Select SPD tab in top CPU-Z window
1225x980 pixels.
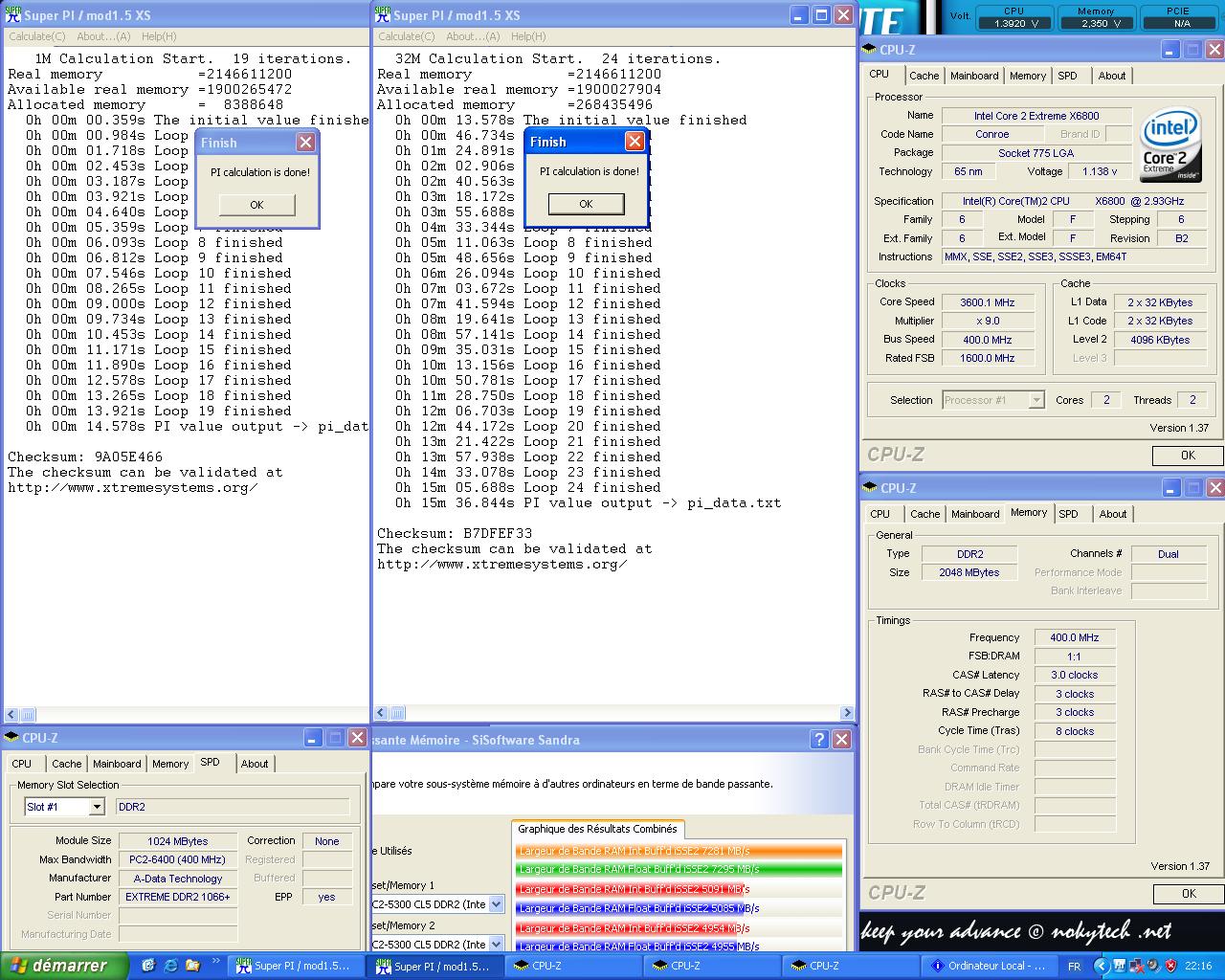click(1067, 76)
